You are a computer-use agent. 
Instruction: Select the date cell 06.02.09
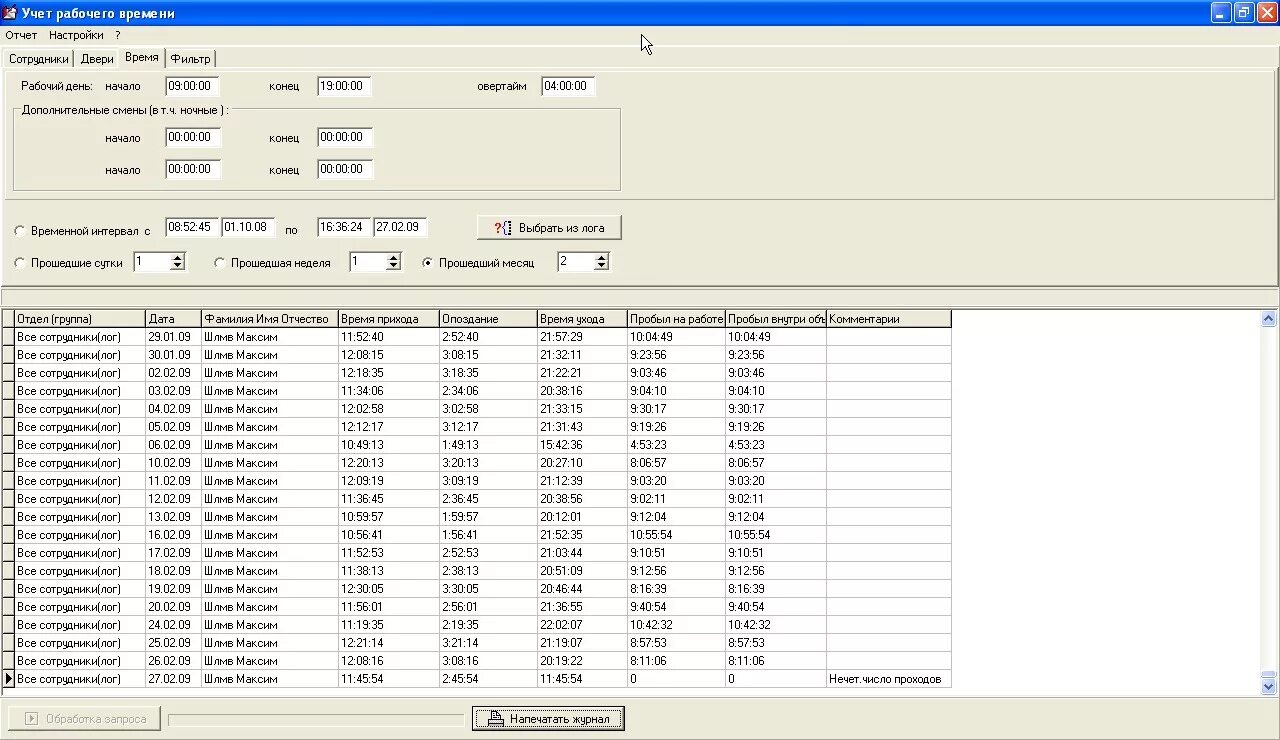[173, 445]
